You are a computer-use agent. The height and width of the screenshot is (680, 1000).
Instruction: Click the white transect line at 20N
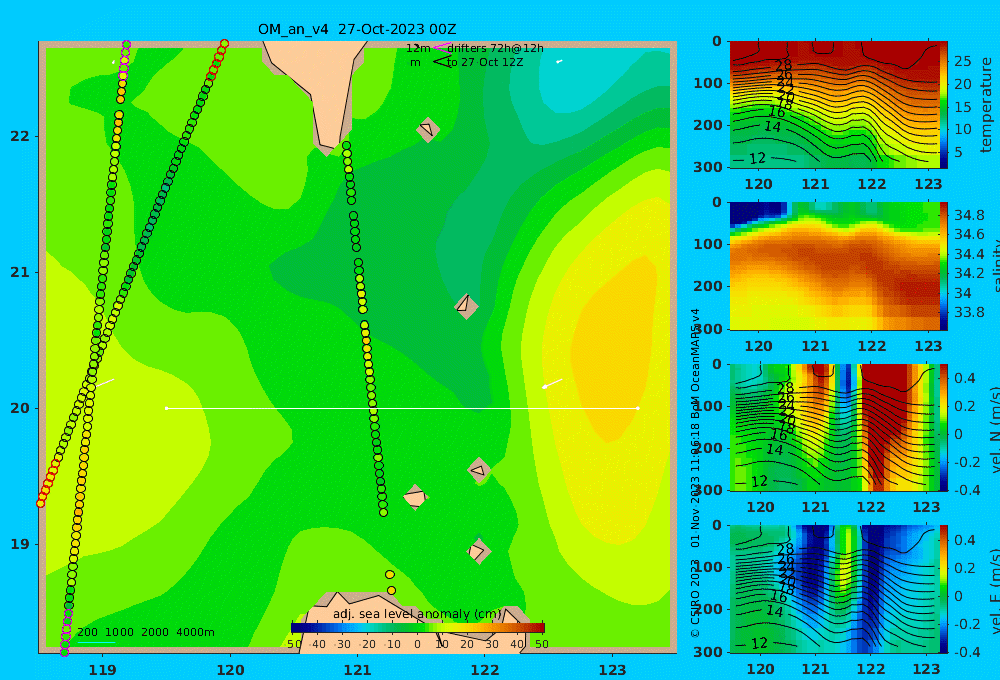(x=402, y=408)
